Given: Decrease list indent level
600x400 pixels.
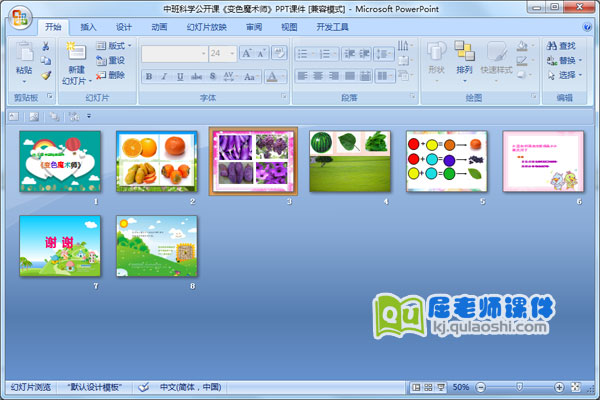Looking at the screenshot, I should [349, 54].
